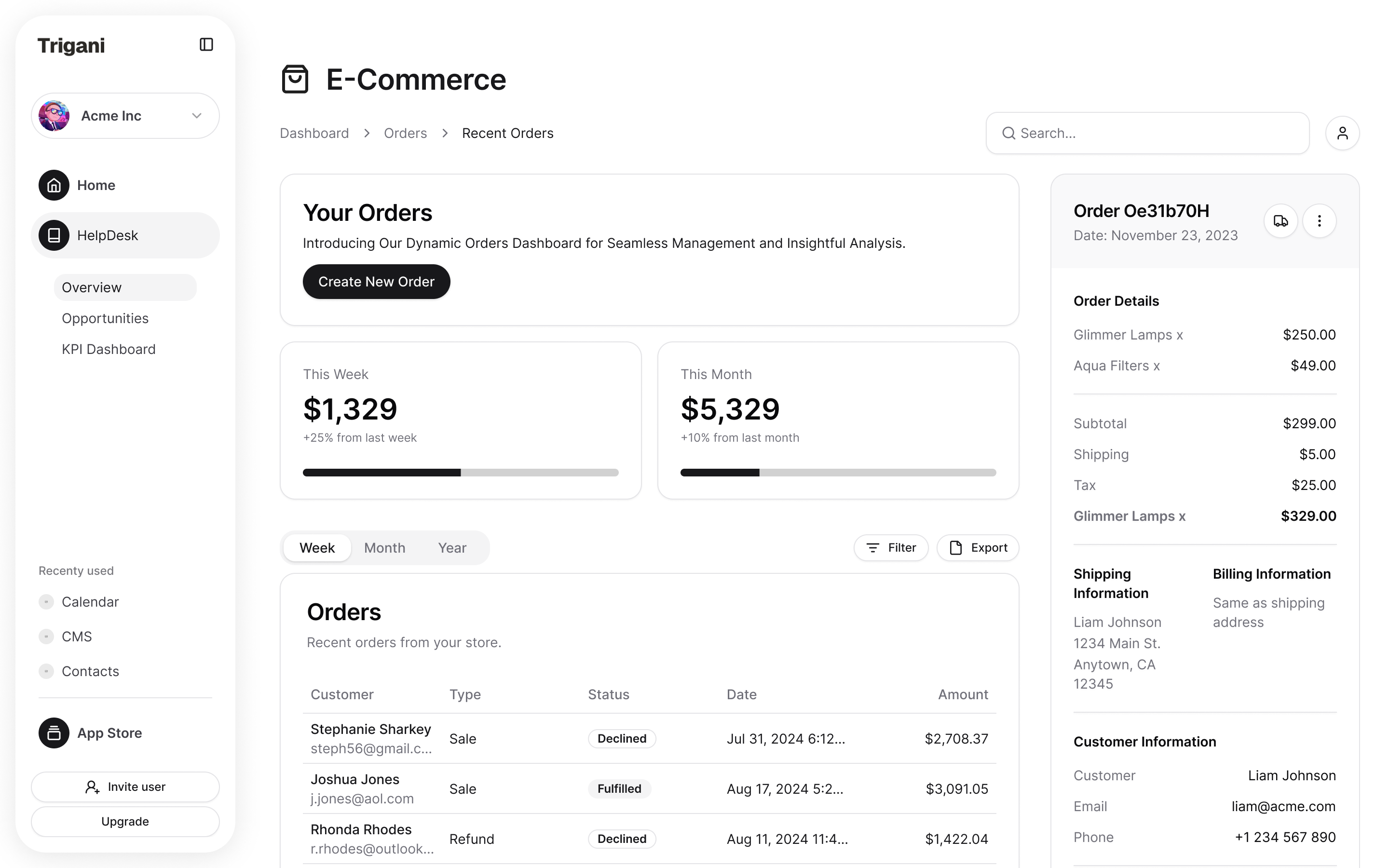Select Home in the sidebar
Viewport: 1389px width, 868px height.
click(x=95, y=185)
